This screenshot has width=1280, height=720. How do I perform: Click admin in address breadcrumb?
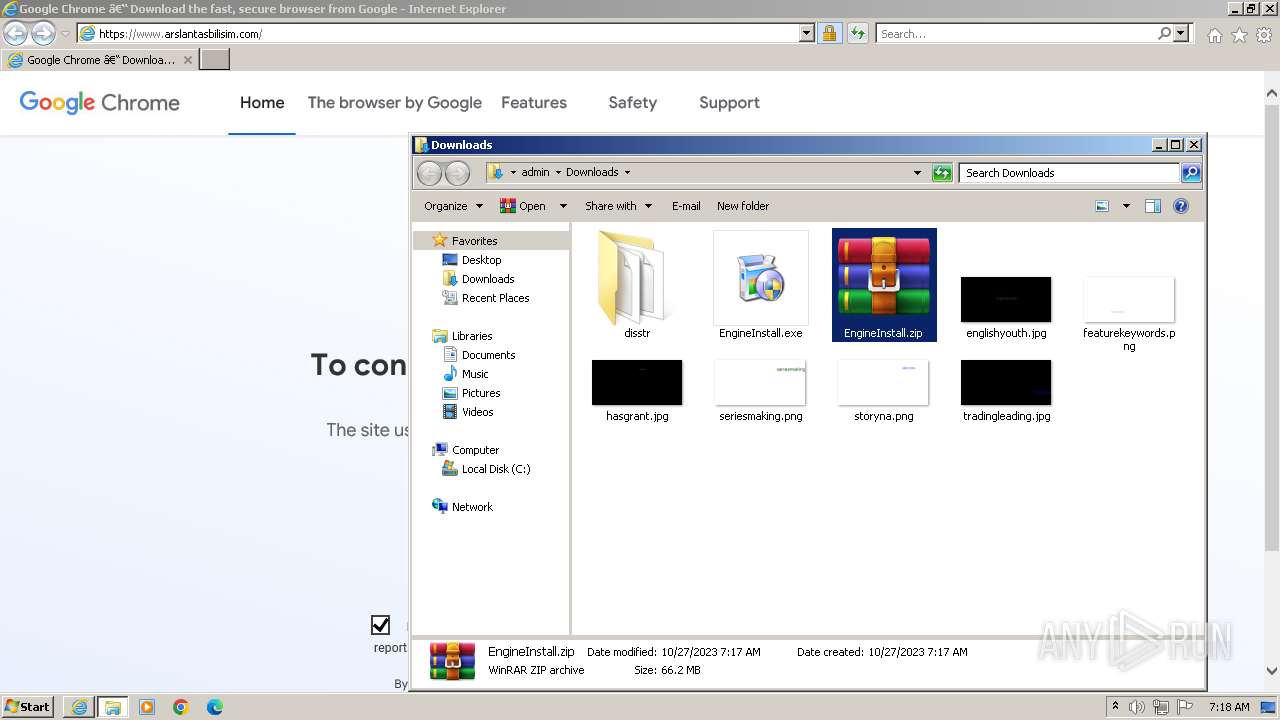click(x=535, y=172)
